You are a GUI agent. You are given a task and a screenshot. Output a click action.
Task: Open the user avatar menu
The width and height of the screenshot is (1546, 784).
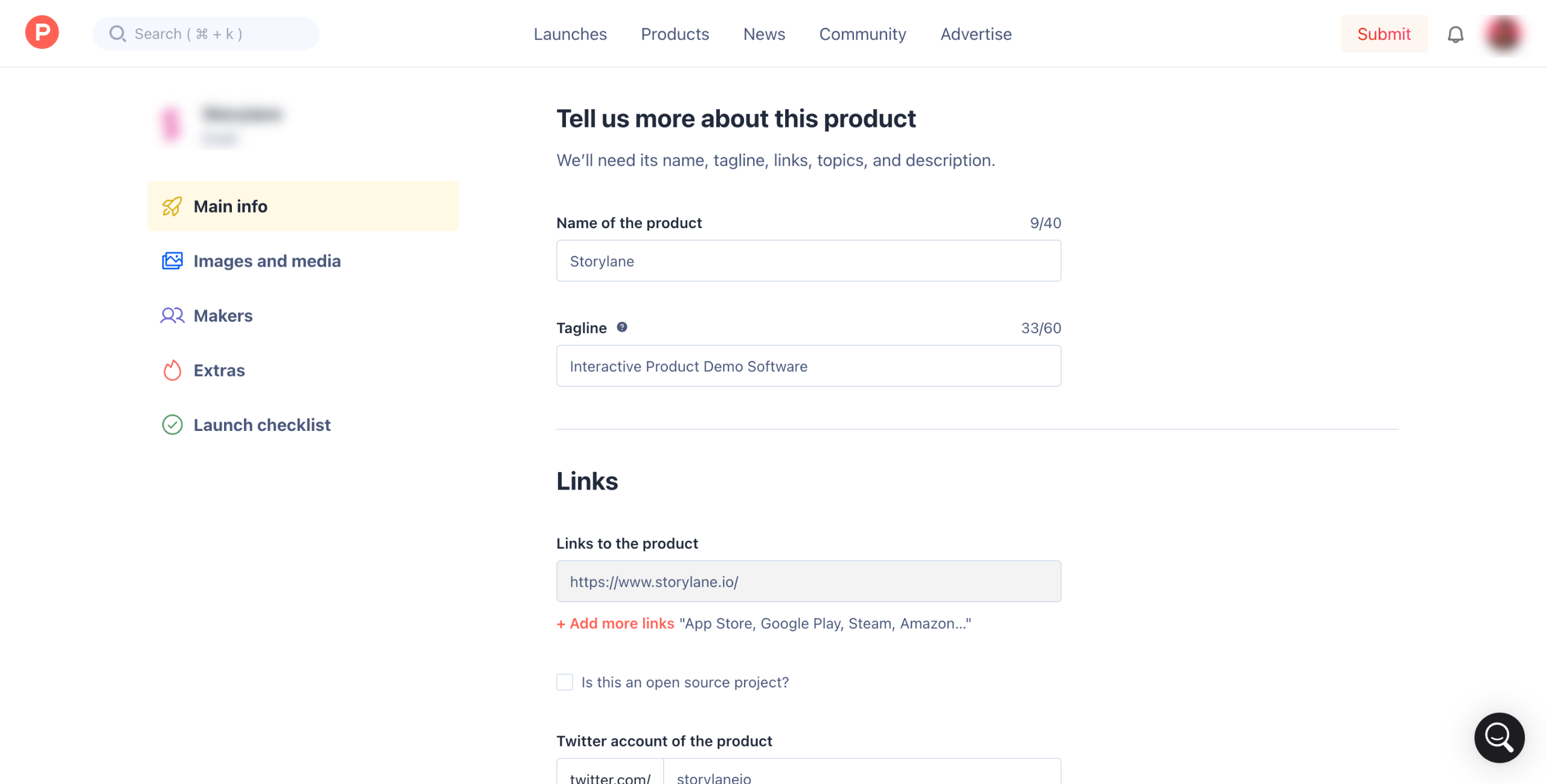[1503, 34]
